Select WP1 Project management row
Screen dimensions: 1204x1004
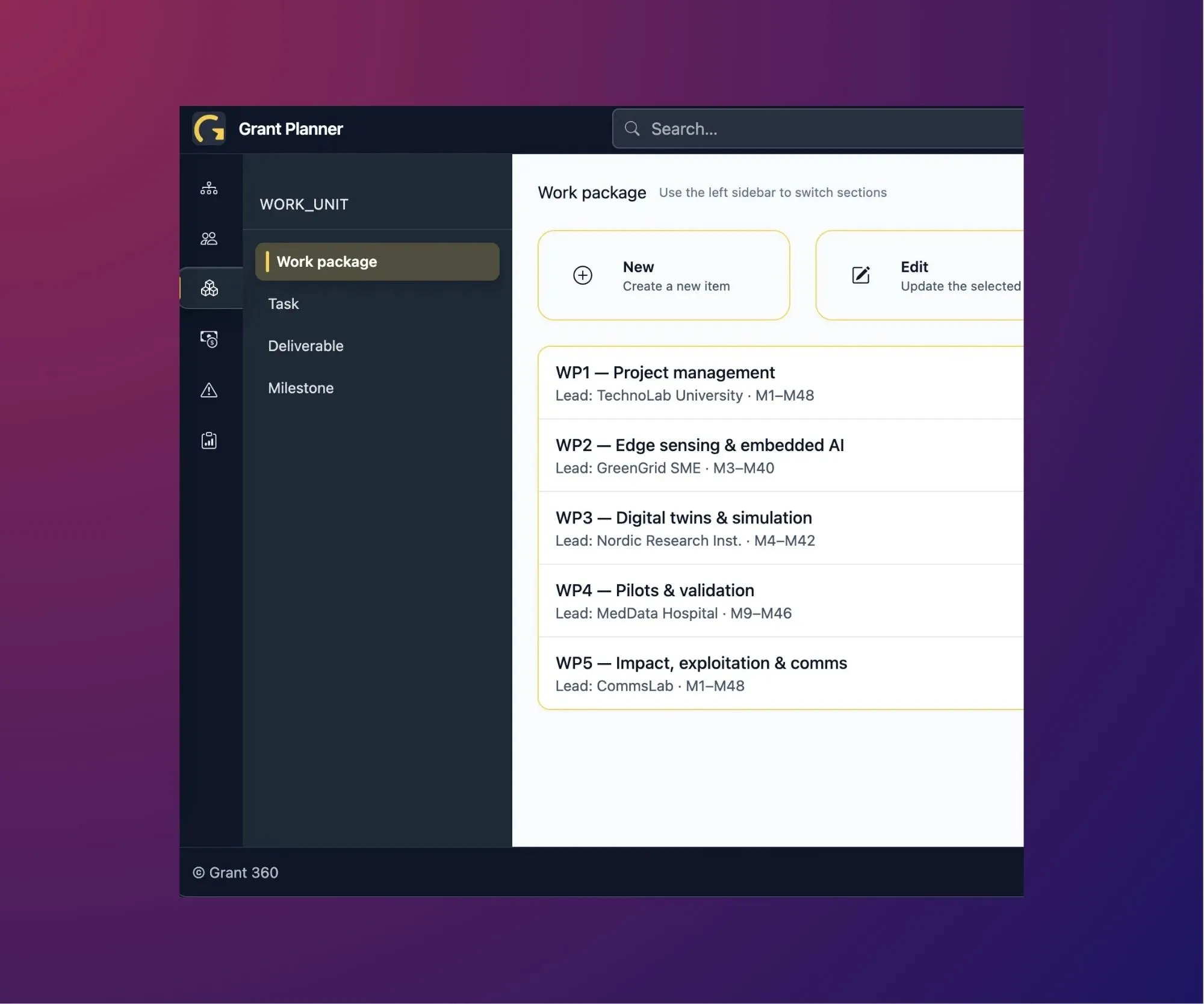[780, 383]
